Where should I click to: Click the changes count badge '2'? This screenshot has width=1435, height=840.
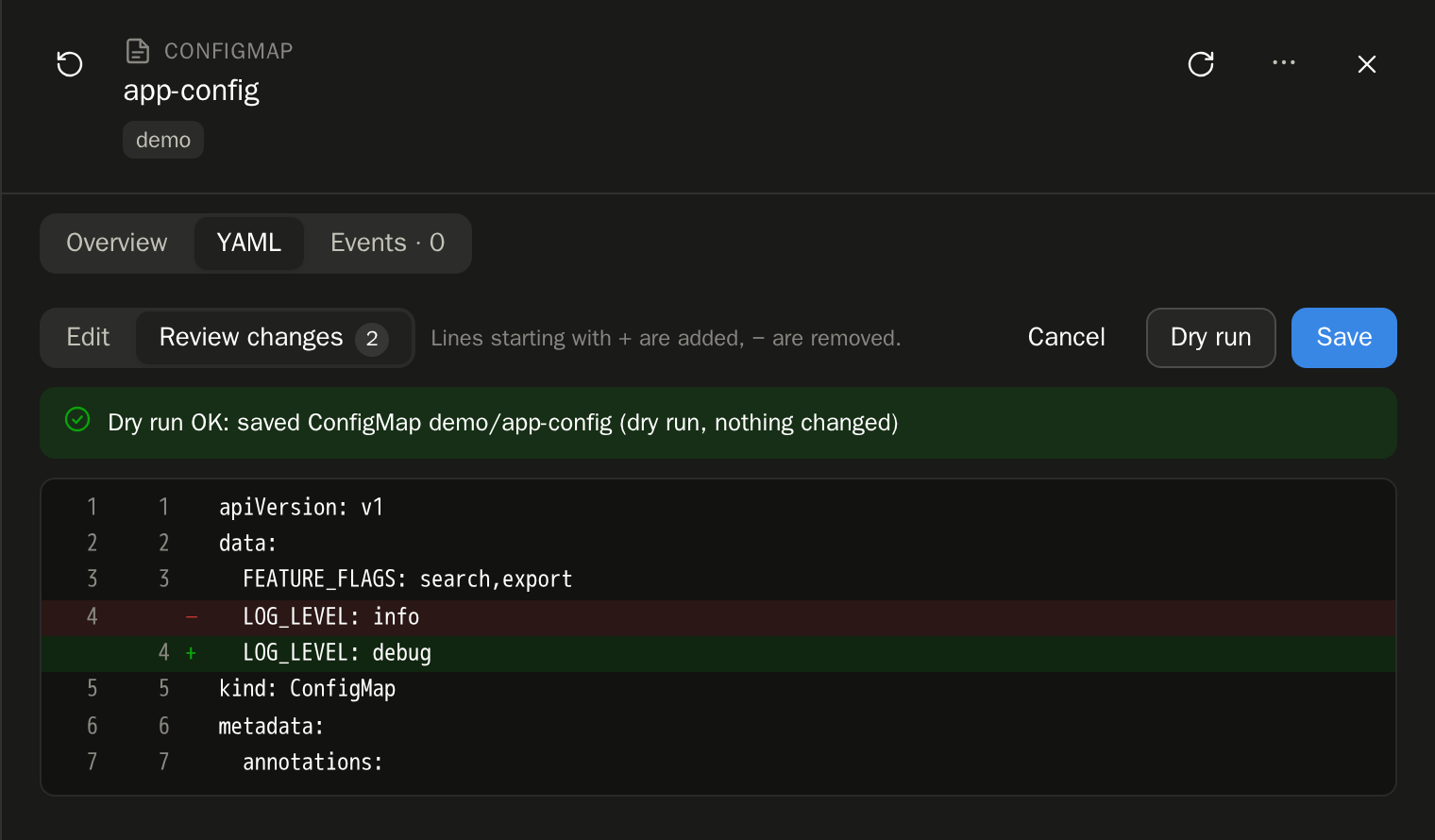(372, 339)
